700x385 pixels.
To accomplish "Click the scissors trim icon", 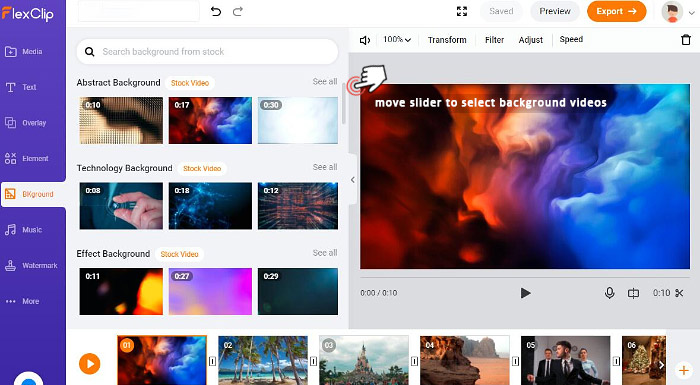I will (679, 293).
